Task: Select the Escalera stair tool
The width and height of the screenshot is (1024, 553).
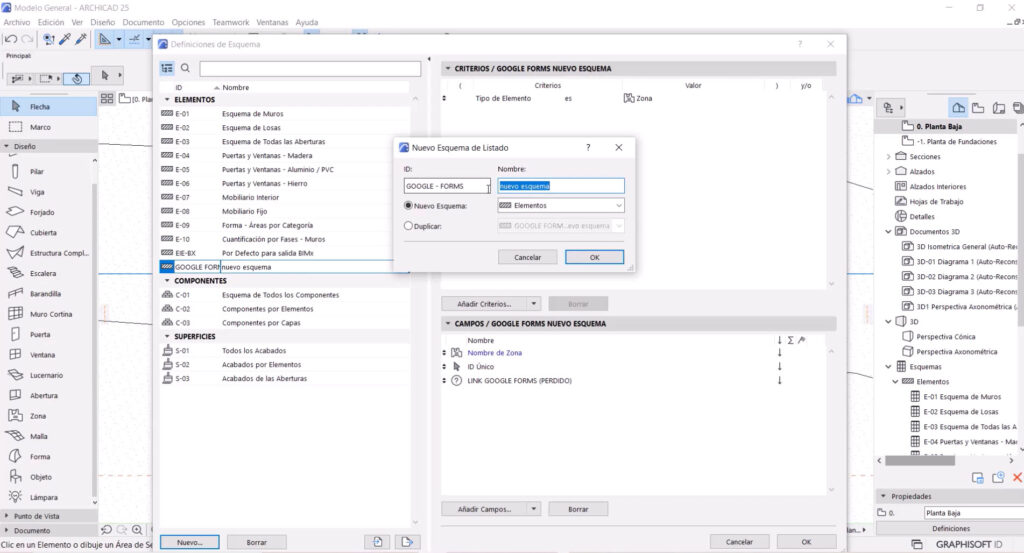Action: [x=43, y=273]
